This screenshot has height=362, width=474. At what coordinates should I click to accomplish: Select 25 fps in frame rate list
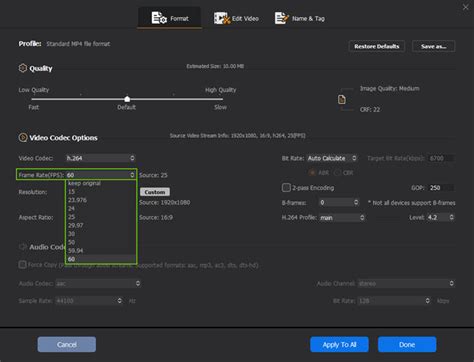click(100, 217)
